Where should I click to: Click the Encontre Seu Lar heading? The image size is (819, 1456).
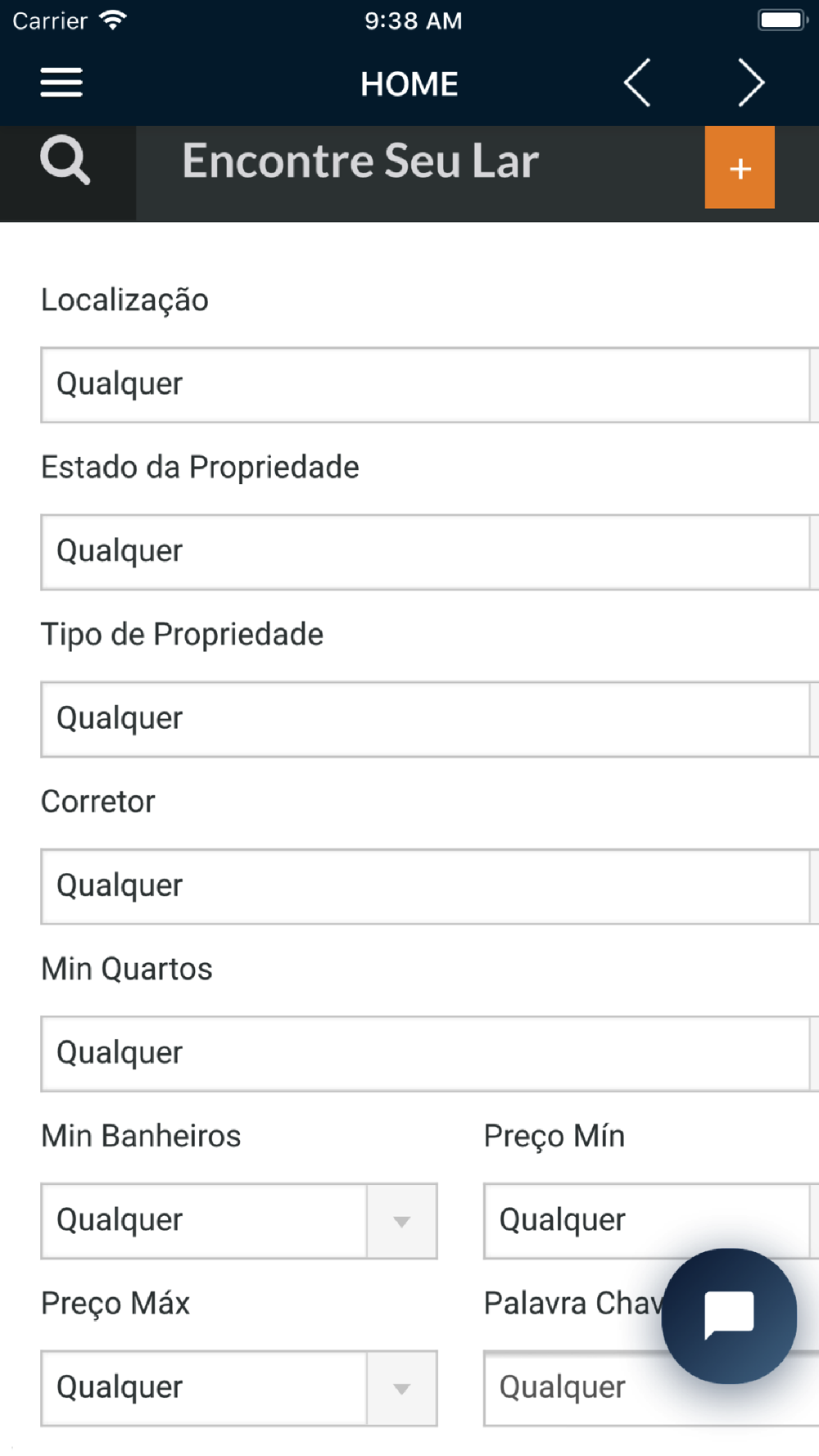(x=360, y=161)
